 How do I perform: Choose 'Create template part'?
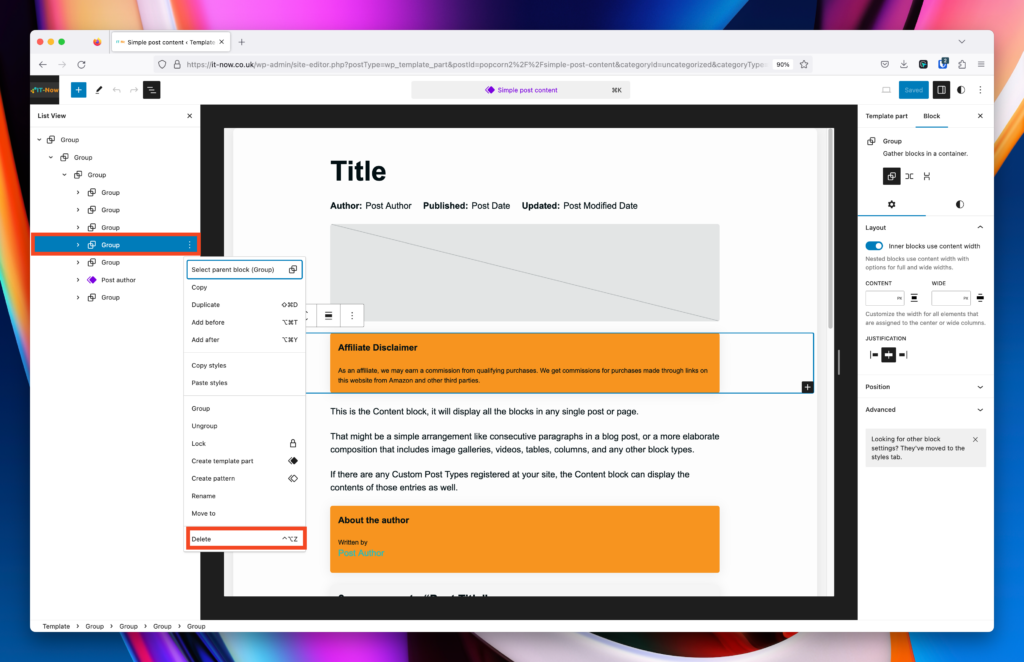click(x=244, y=461)
